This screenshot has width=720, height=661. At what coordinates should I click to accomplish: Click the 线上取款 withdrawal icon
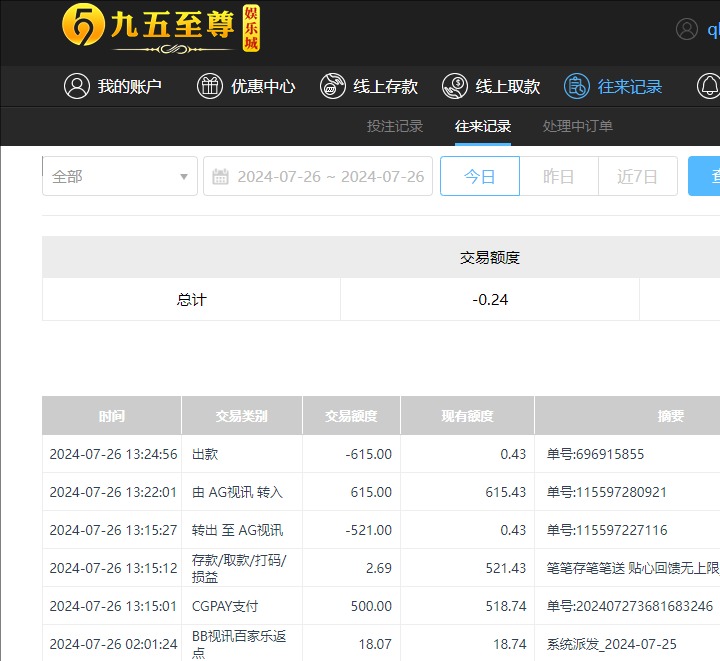(455, 87)
